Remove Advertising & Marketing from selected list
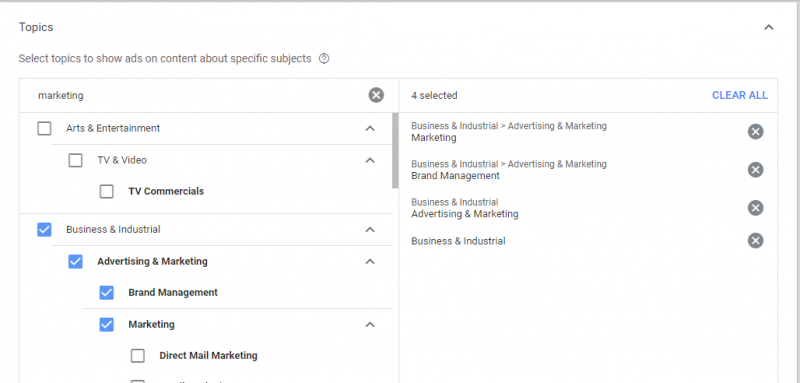Image resolution: width=800 pixels, height=383 pixels. point(756,208)
